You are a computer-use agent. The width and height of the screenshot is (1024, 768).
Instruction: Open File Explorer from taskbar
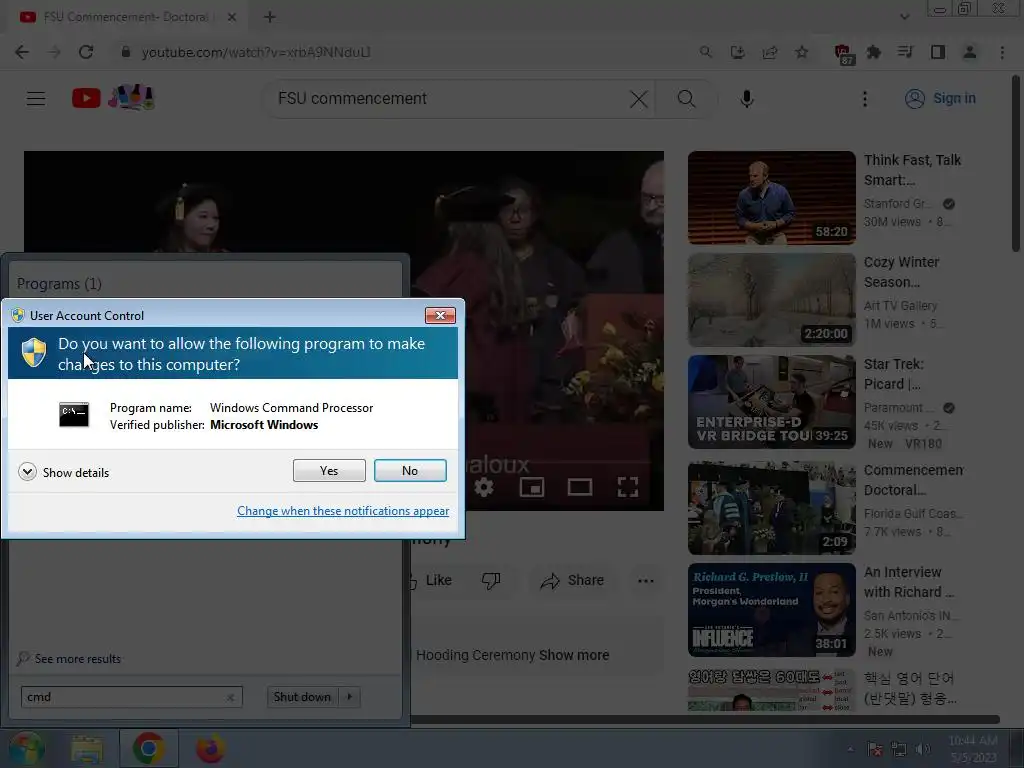click(87, 748)
